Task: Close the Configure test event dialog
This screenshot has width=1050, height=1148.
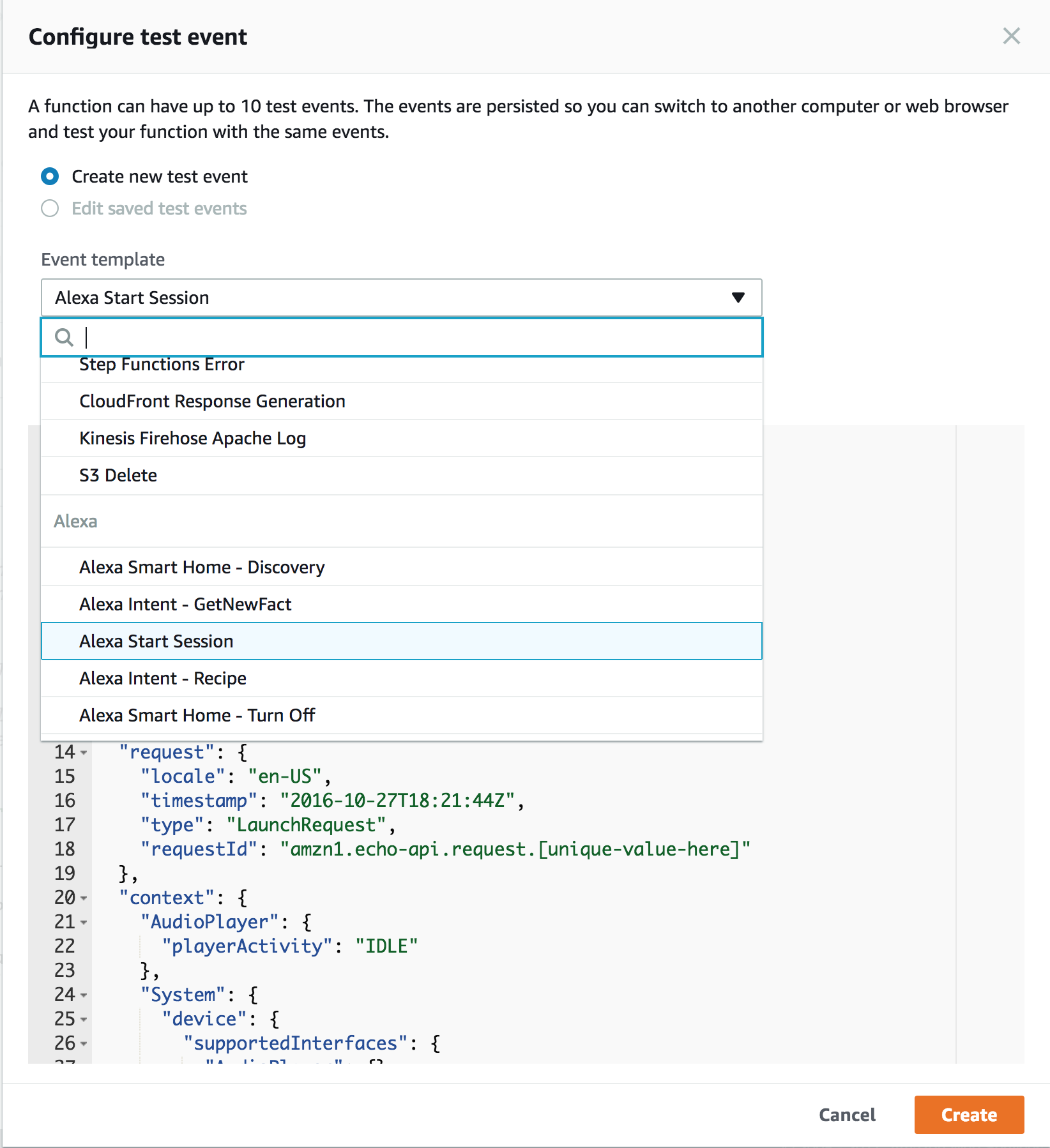Action: pyautogui.click(x=1011, y=36)
